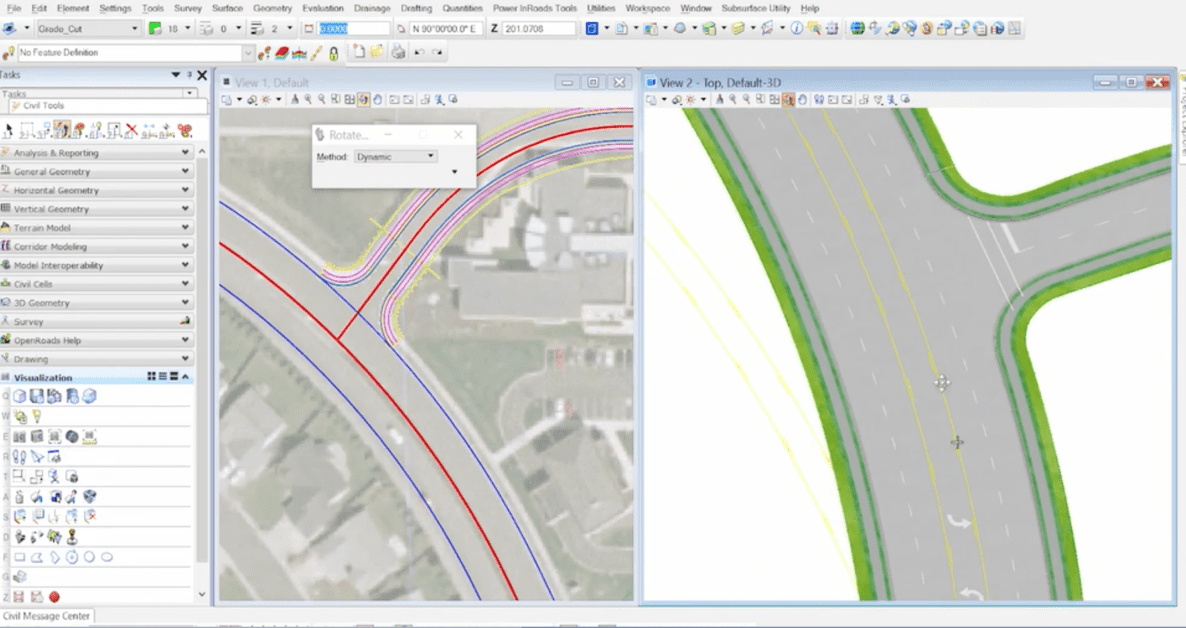1186x628 pixels.
Task: Open the Method dropdown in the Rotate dialog
Action: (x=395, y=155)
